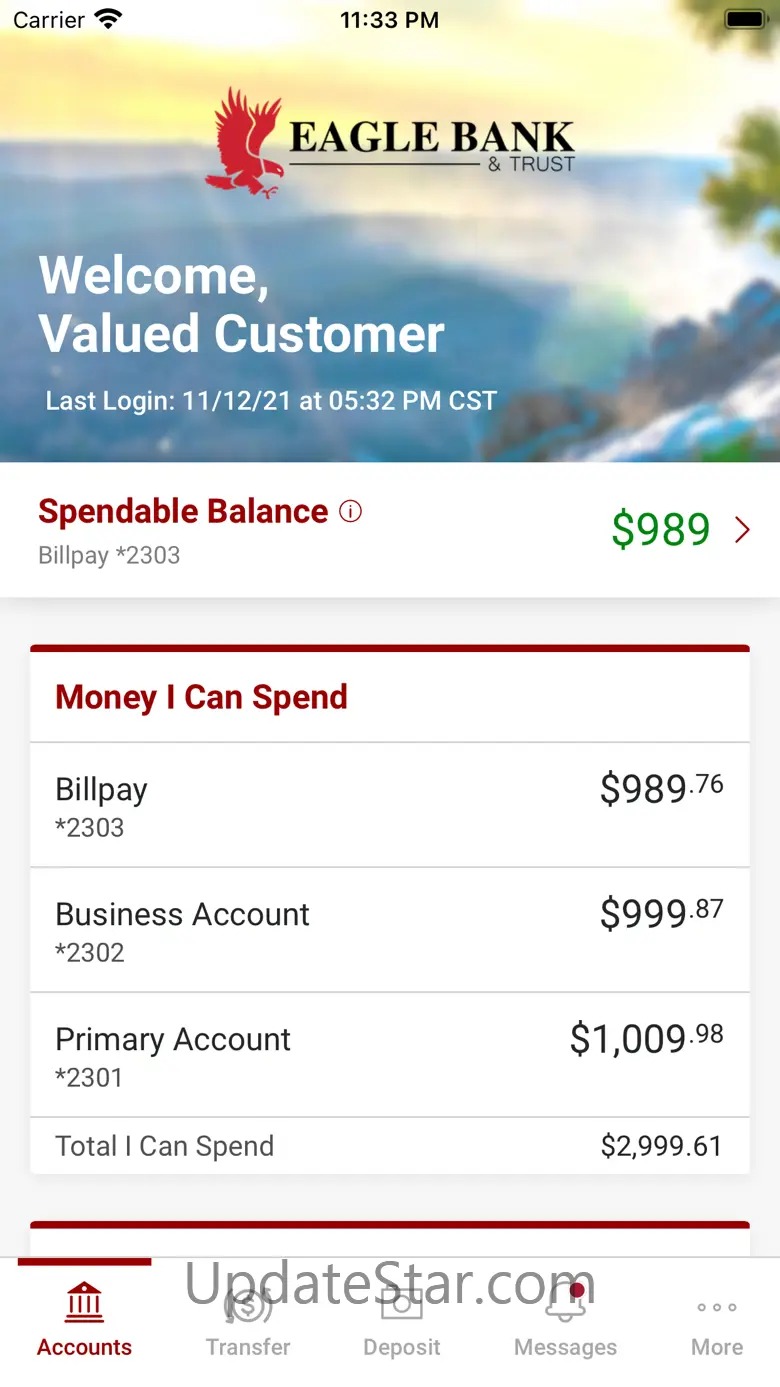Tap the Money I Can Spend header

click(x=201, y=697)
